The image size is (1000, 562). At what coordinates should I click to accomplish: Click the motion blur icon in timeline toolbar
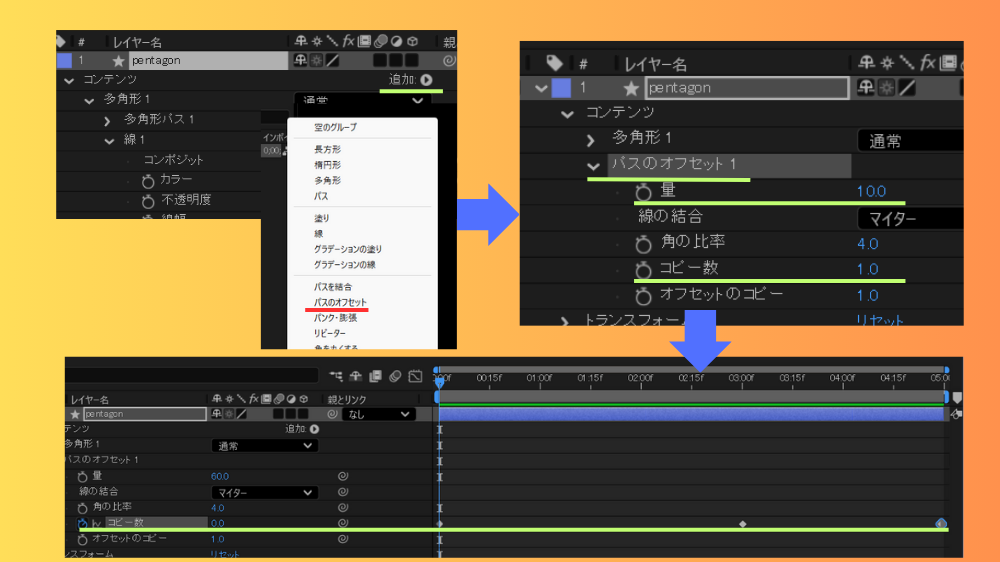click(396, 376)
